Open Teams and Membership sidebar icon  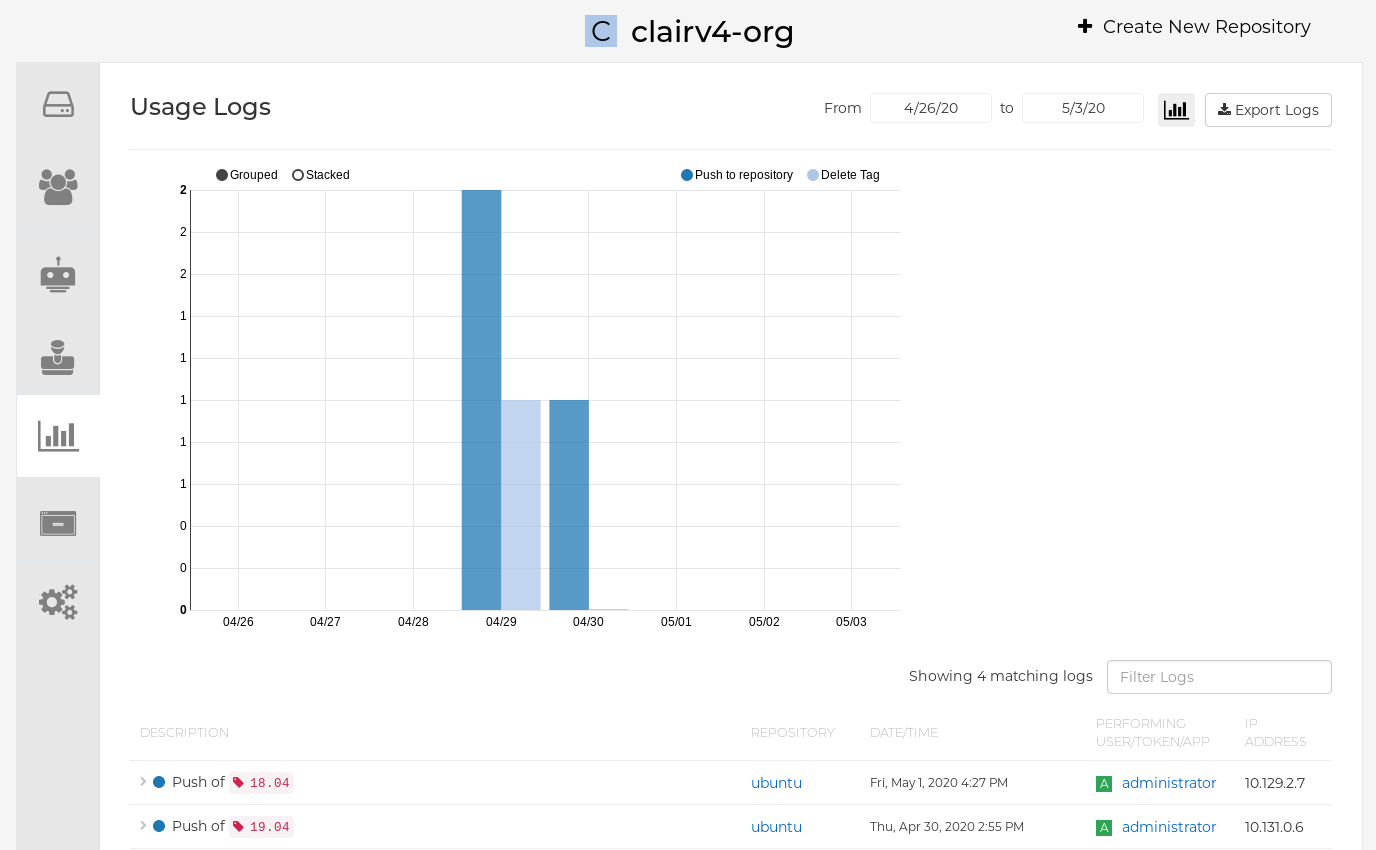click(58, 187)
